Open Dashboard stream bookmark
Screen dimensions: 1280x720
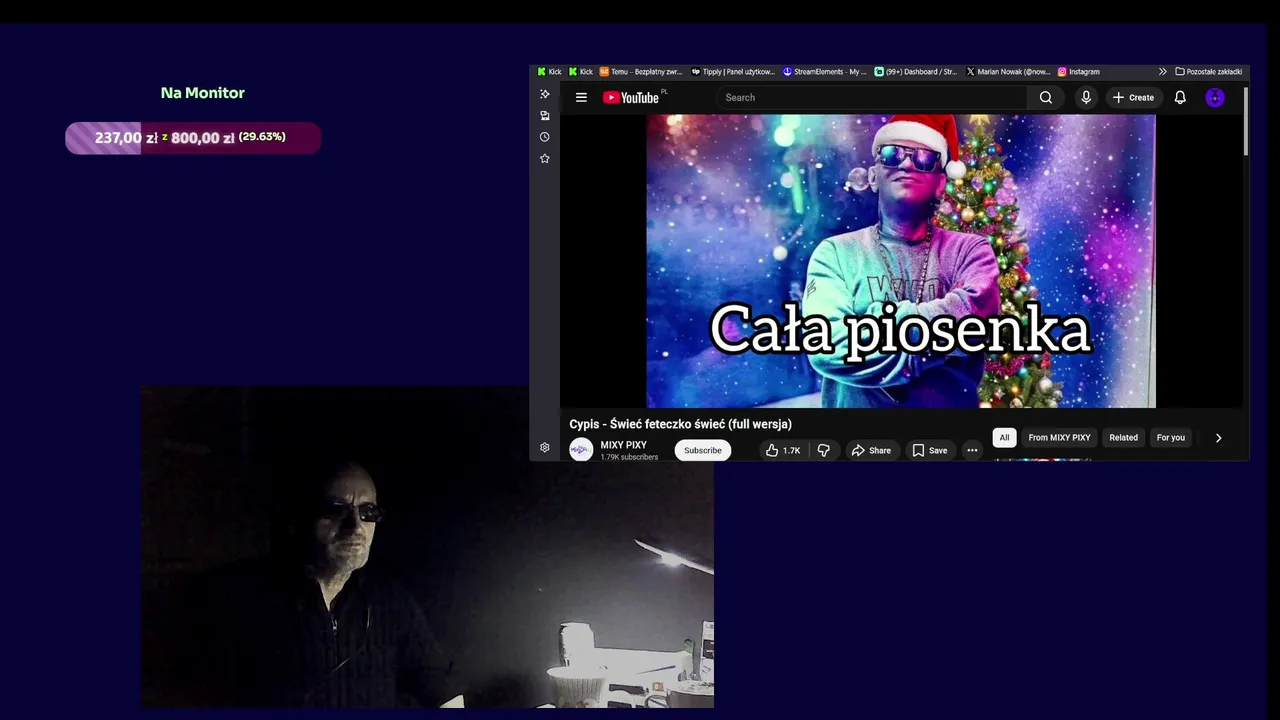click(916, 72)
